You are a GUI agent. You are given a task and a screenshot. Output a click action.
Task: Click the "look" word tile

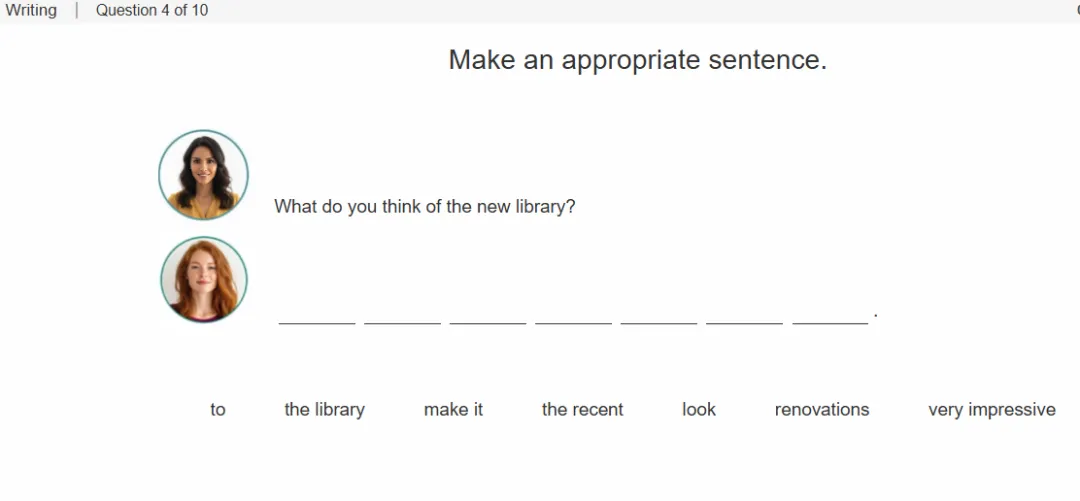pos(699,409)
